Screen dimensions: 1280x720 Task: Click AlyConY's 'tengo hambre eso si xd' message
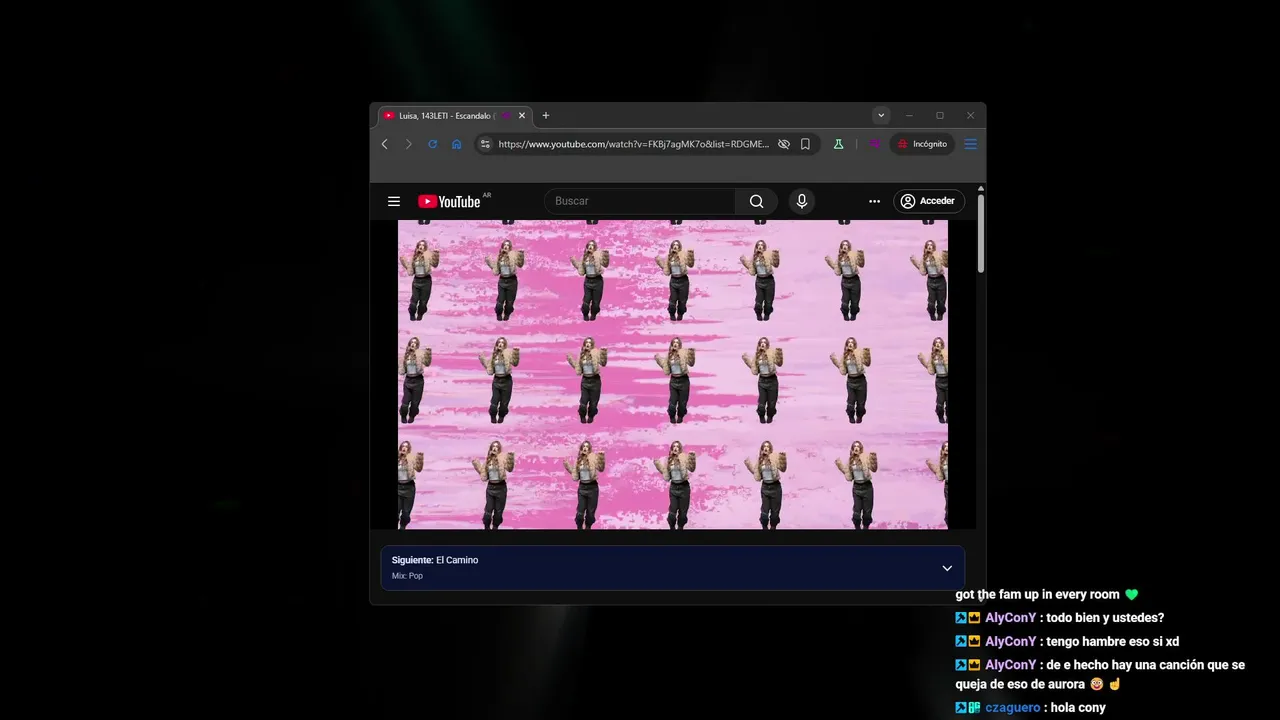pyautogui.click(x=1112, y=641)
